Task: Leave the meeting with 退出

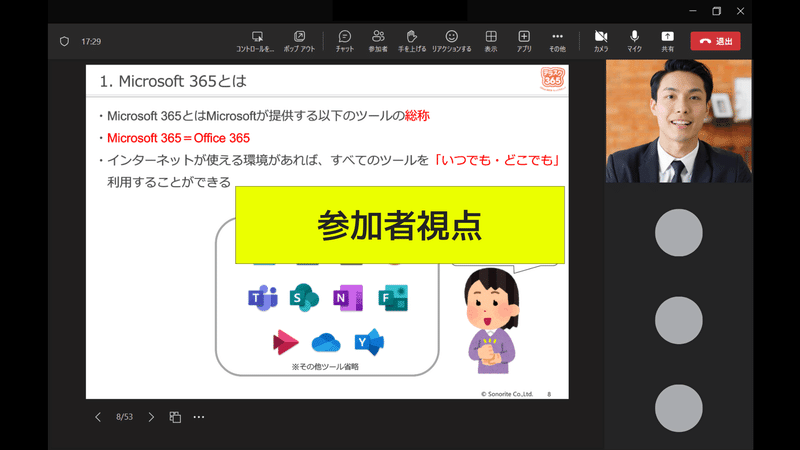Action: tap(715, 41)
